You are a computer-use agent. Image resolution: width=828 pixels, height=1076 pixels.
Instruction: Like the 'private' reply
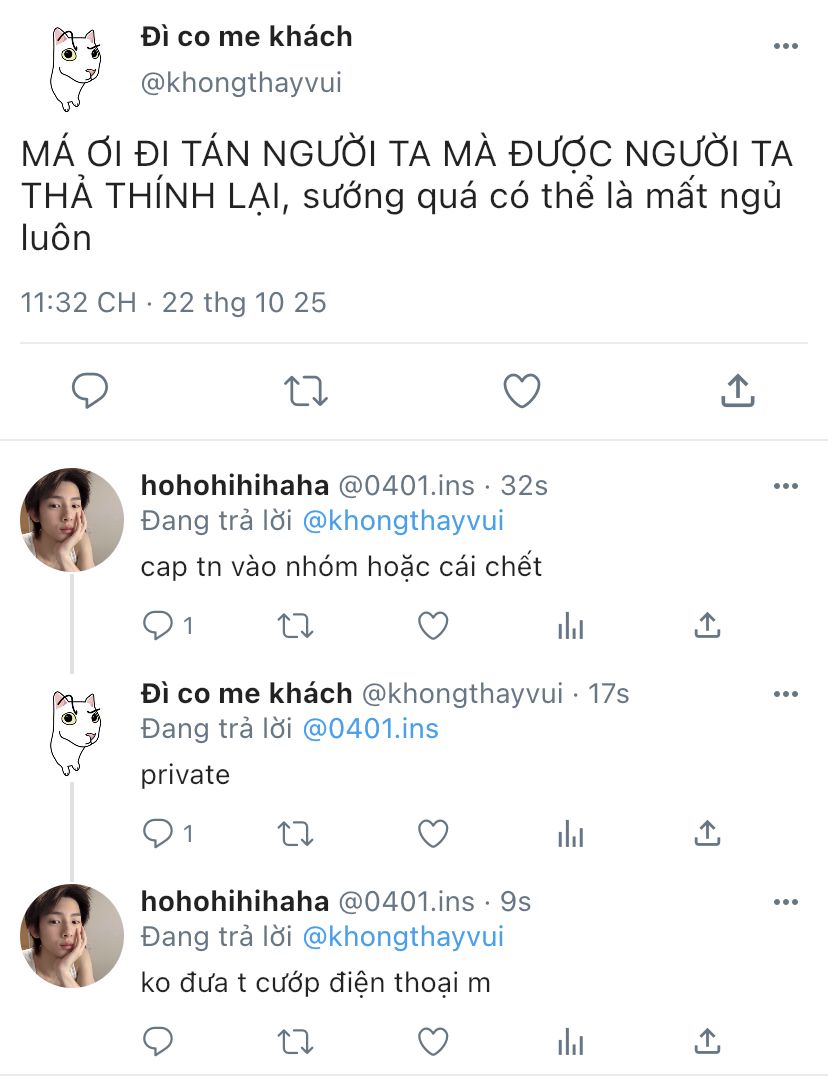pos(432,833)
